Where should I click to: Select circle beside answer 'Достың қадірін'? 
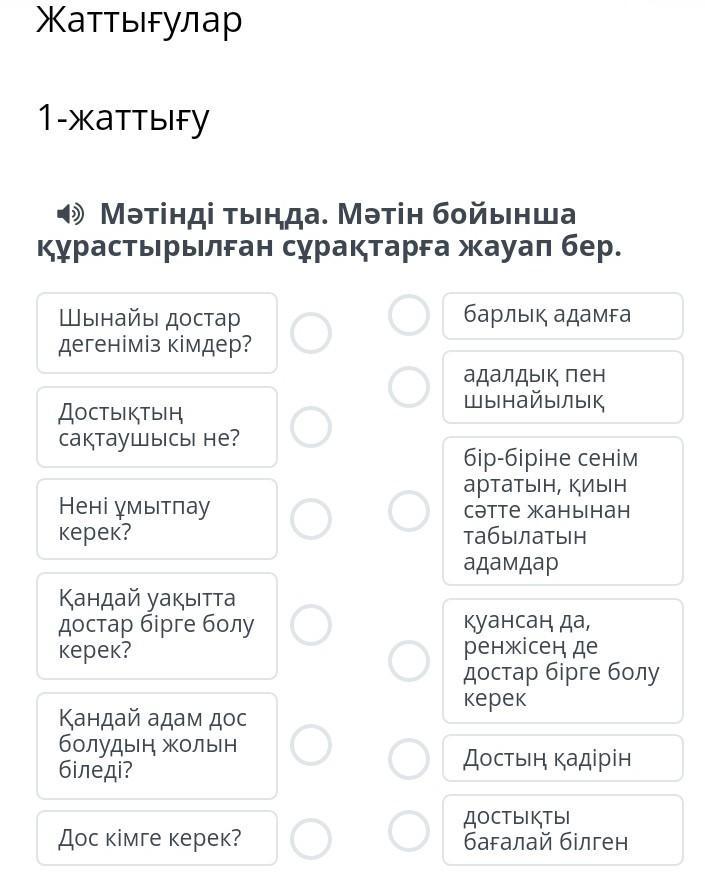[408, 758]
